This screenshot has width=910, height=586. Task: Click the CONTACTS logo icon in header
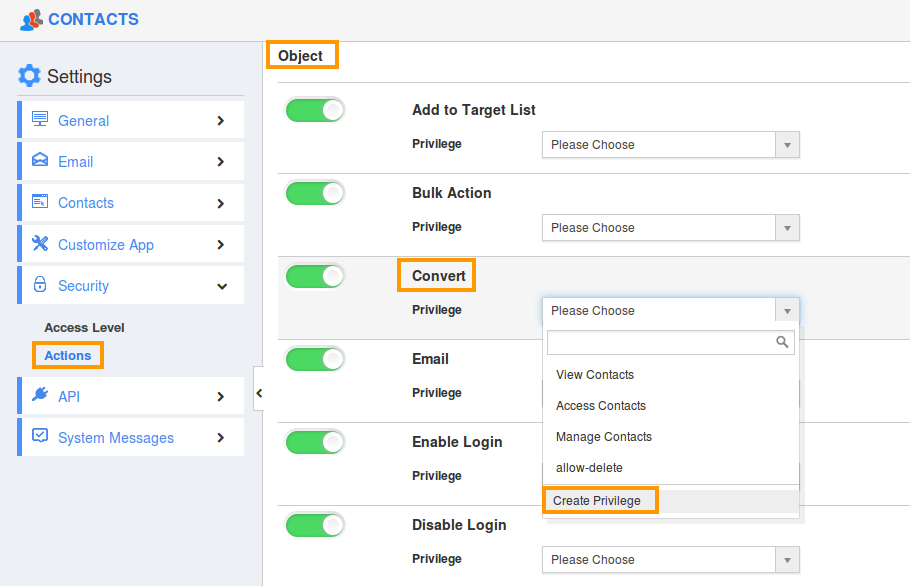29,19
